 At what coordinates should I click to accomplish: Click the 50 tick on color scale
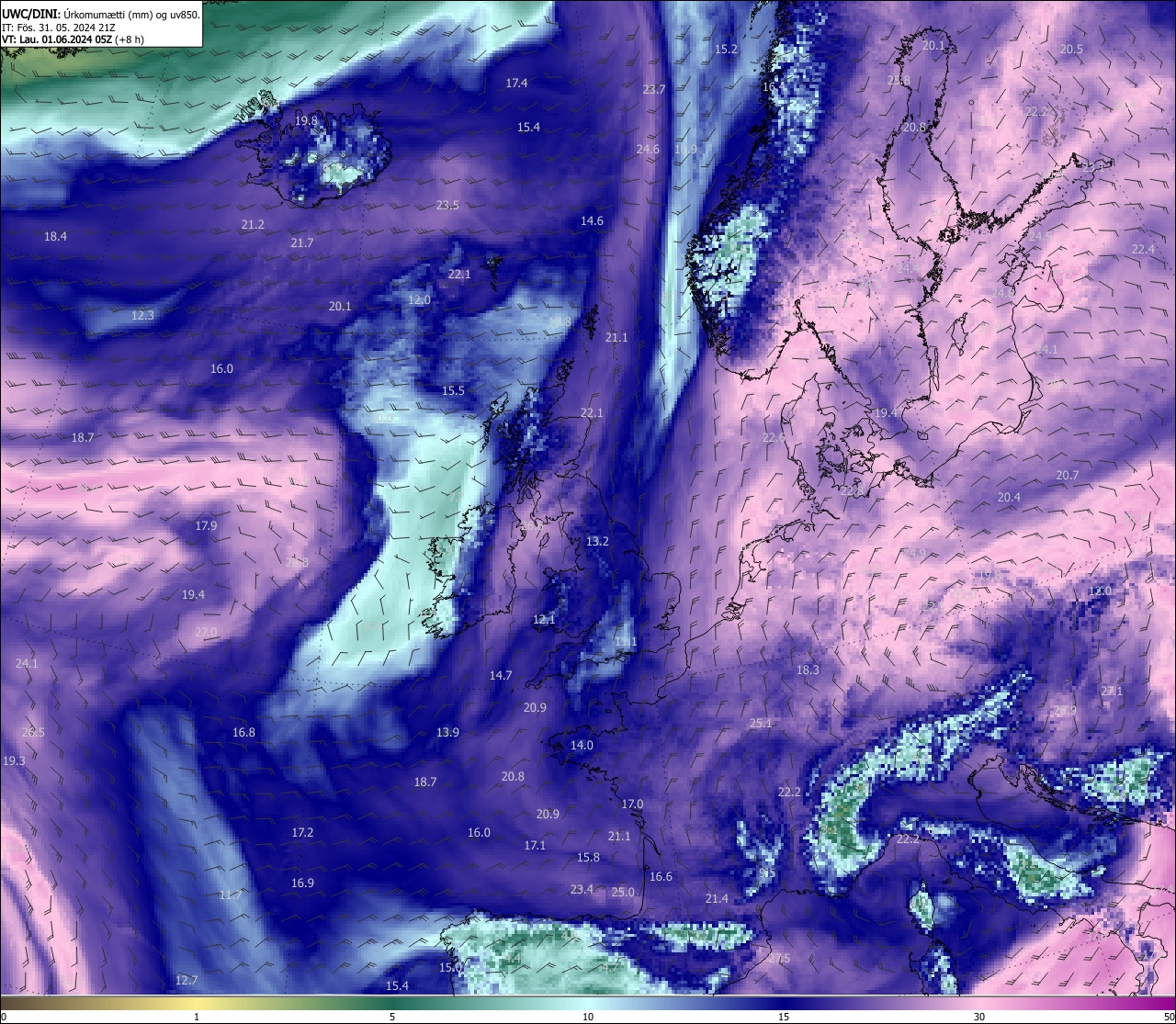click(x=1169, y=1017)
